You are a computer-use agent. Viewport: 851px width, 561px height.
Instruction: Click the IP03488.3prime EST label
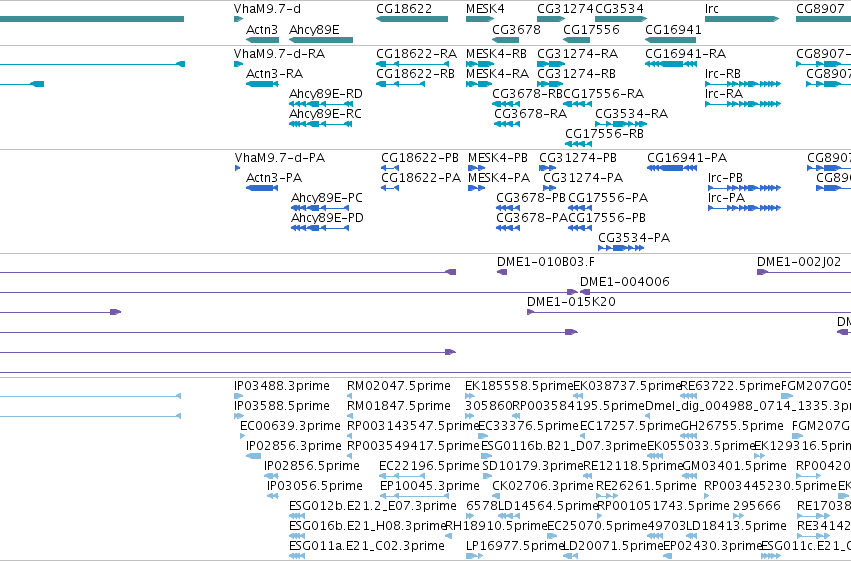pos(282,386)
